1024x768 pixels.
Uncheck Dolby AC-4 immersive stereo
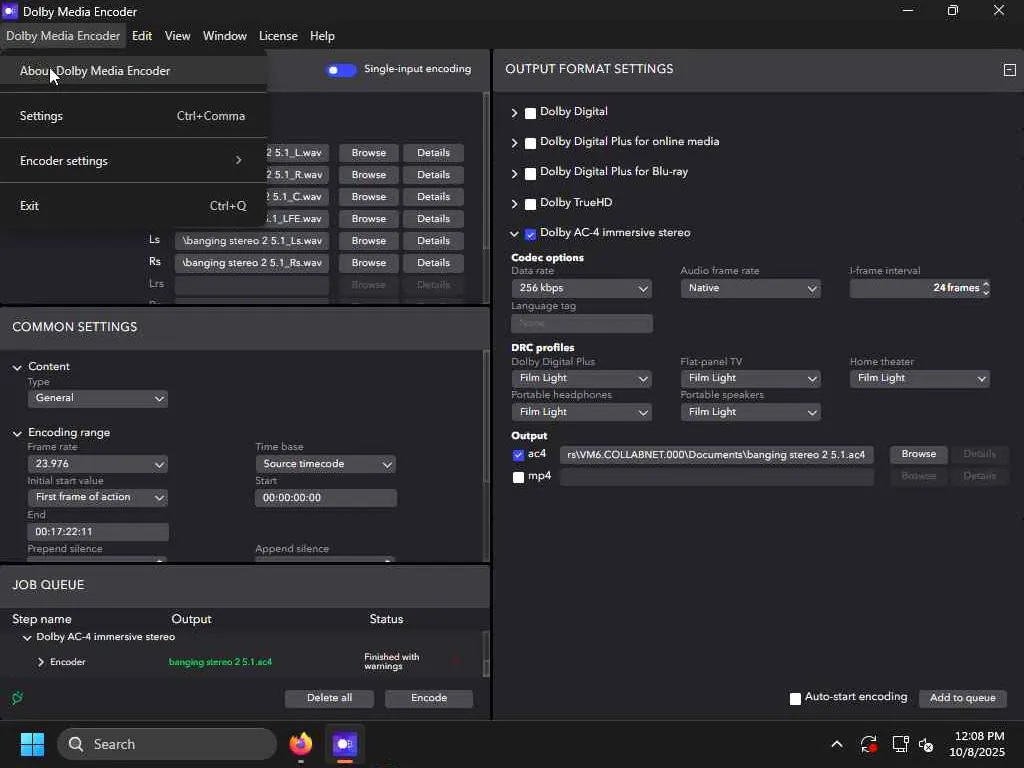click(x=530, y=234)
